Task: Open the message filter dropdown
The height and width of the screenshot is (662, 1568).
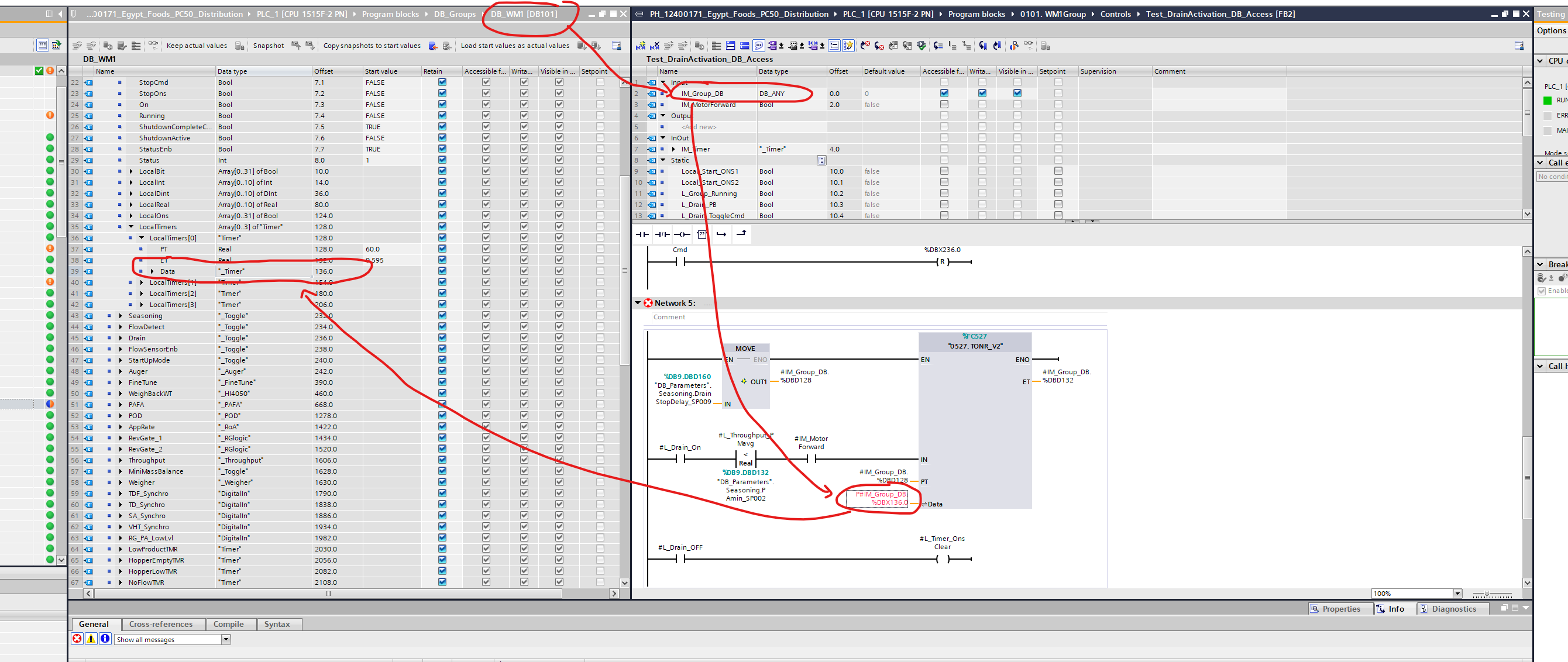Action: (x=226, y=640)
